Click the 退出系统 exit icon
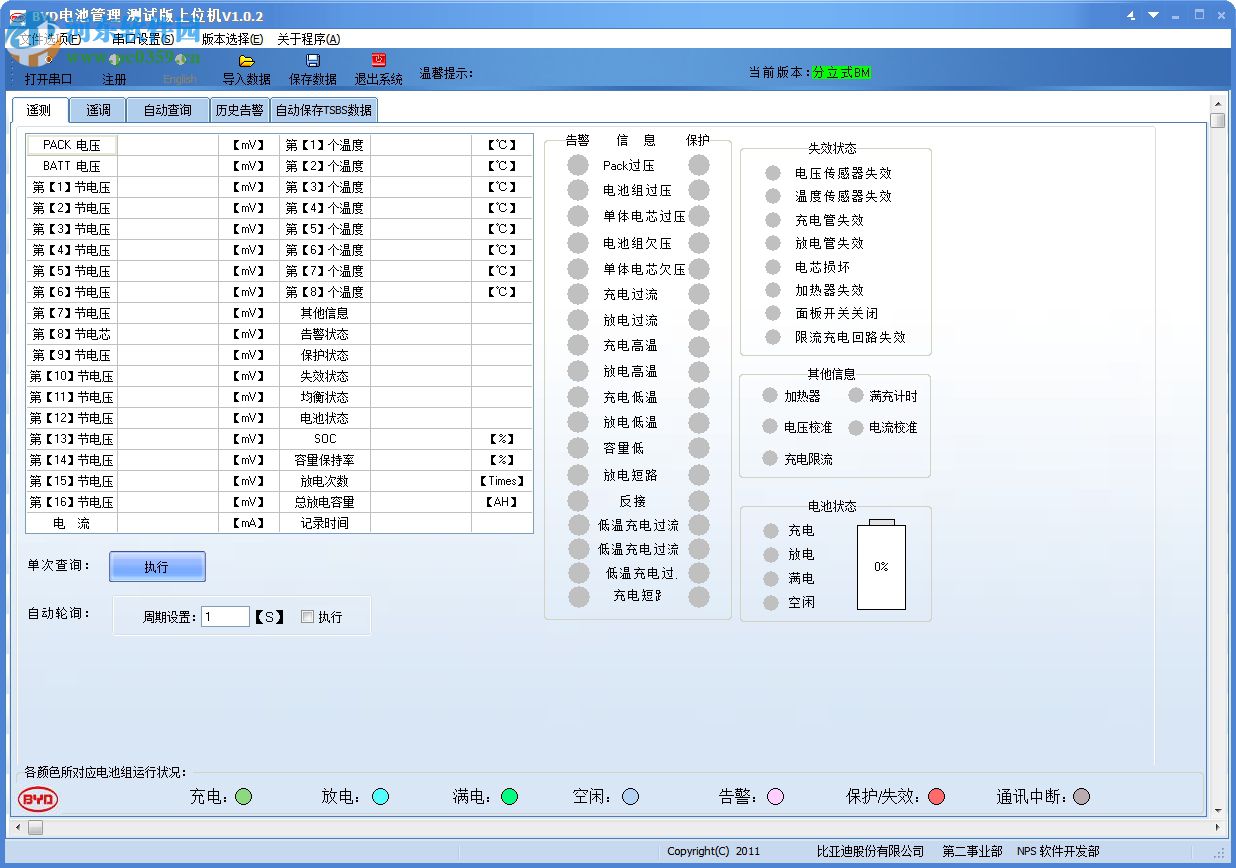This screenshot has height=868, width=1236. 377,60
